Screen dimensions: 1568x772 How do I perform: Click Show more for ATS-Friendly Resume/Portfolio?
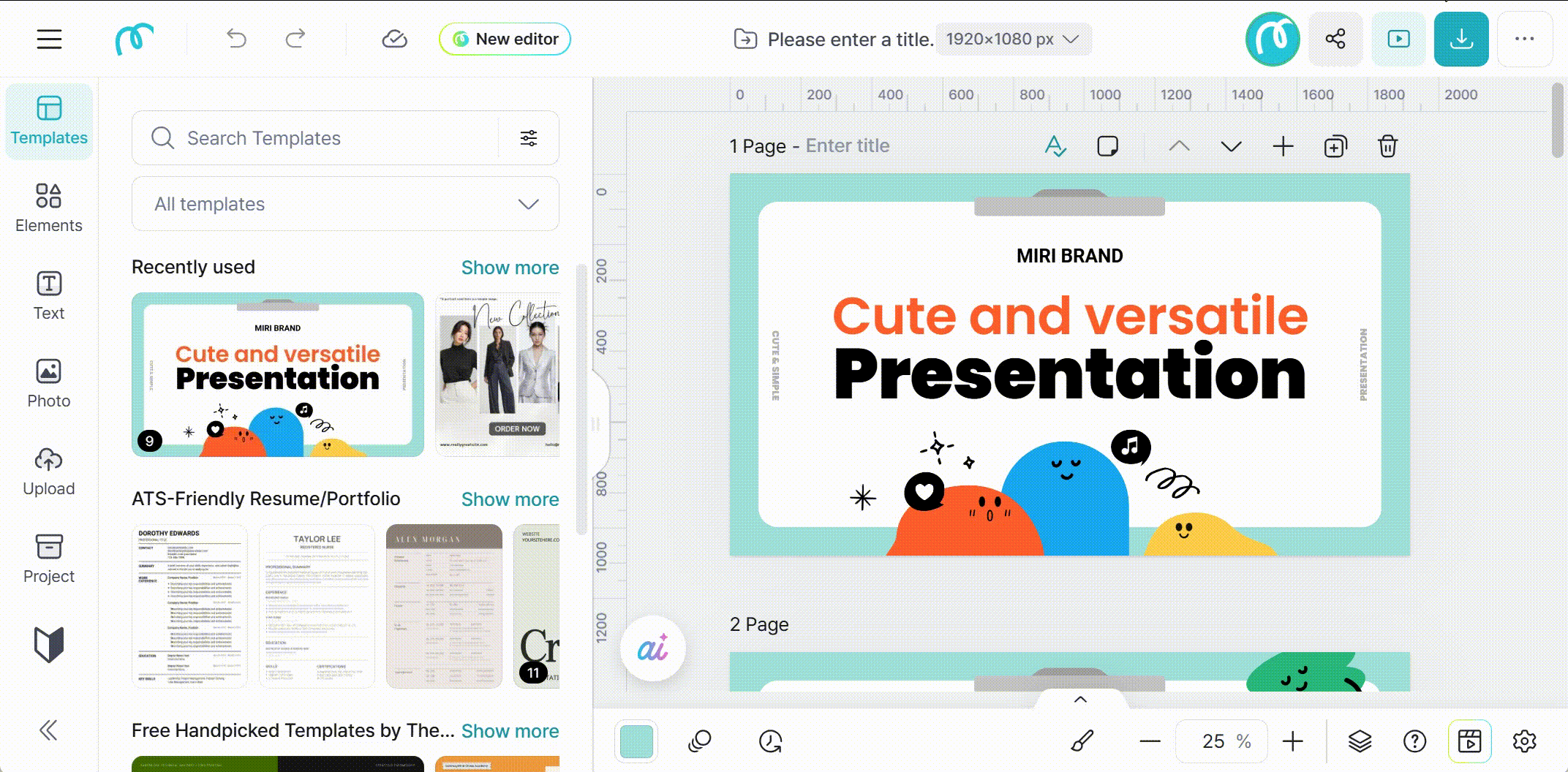pyautogui.click(x=510, y=499)
